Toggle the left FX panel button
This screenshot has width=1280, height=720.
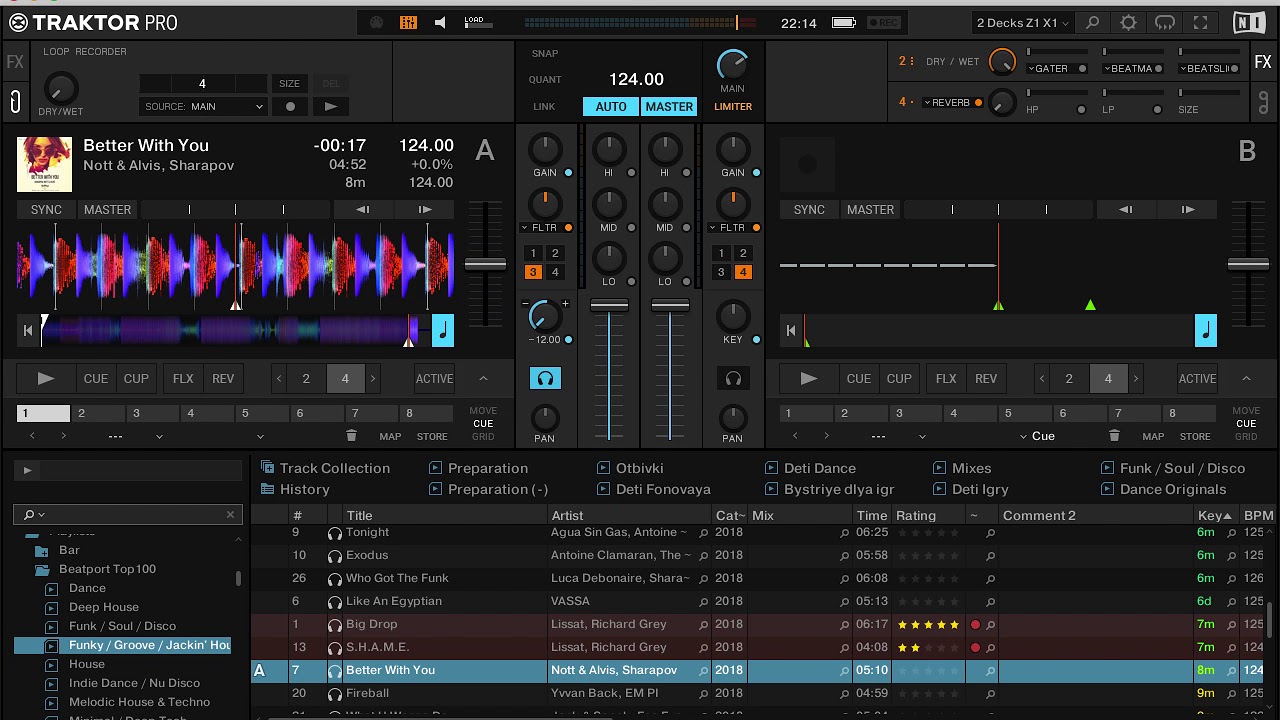[x=15, y=63]
